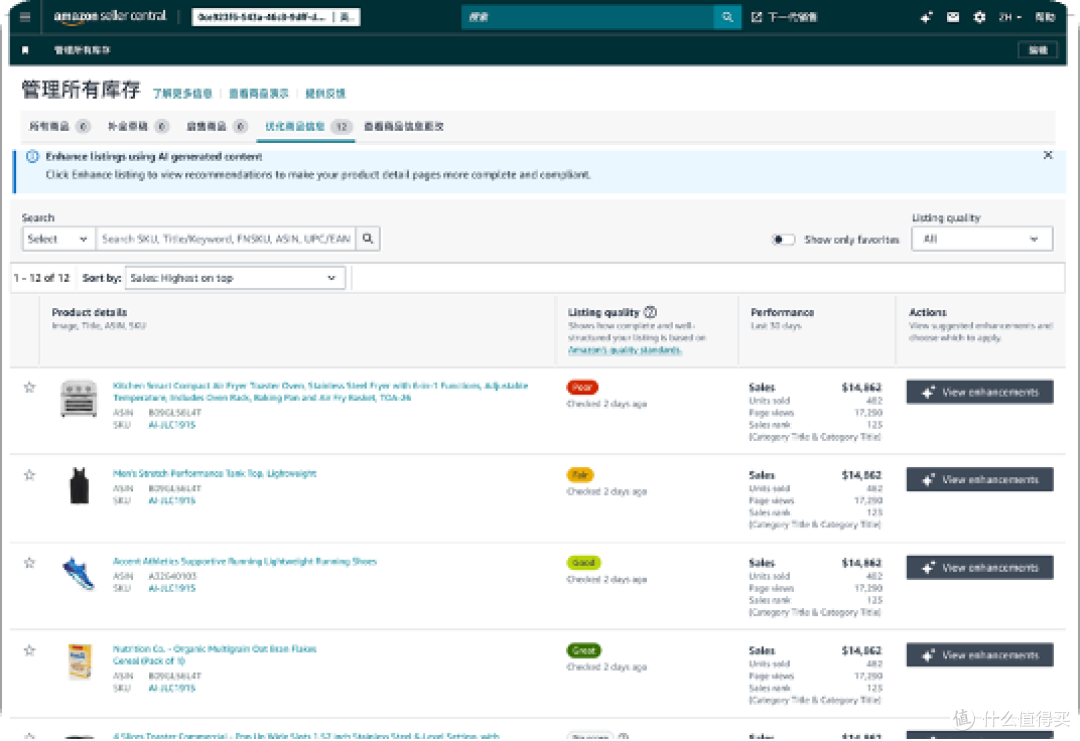Click the Fair listing quality badge
The width and height of the screenshot is (1080, 741).
click(580, 474)
